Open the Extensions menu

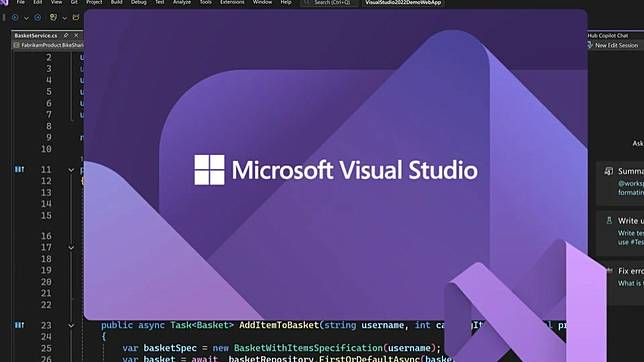(232, 2)
